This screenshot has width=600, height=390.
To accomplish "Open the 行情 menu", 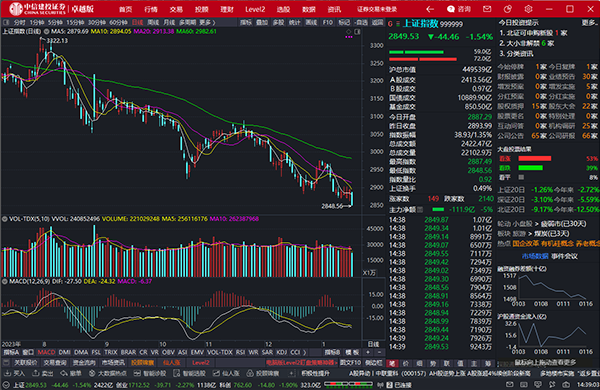I will click(151, 9).
